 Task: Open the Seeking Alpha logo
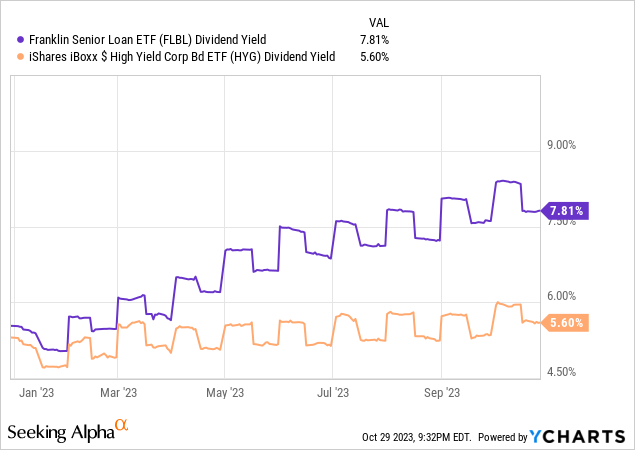68,431
